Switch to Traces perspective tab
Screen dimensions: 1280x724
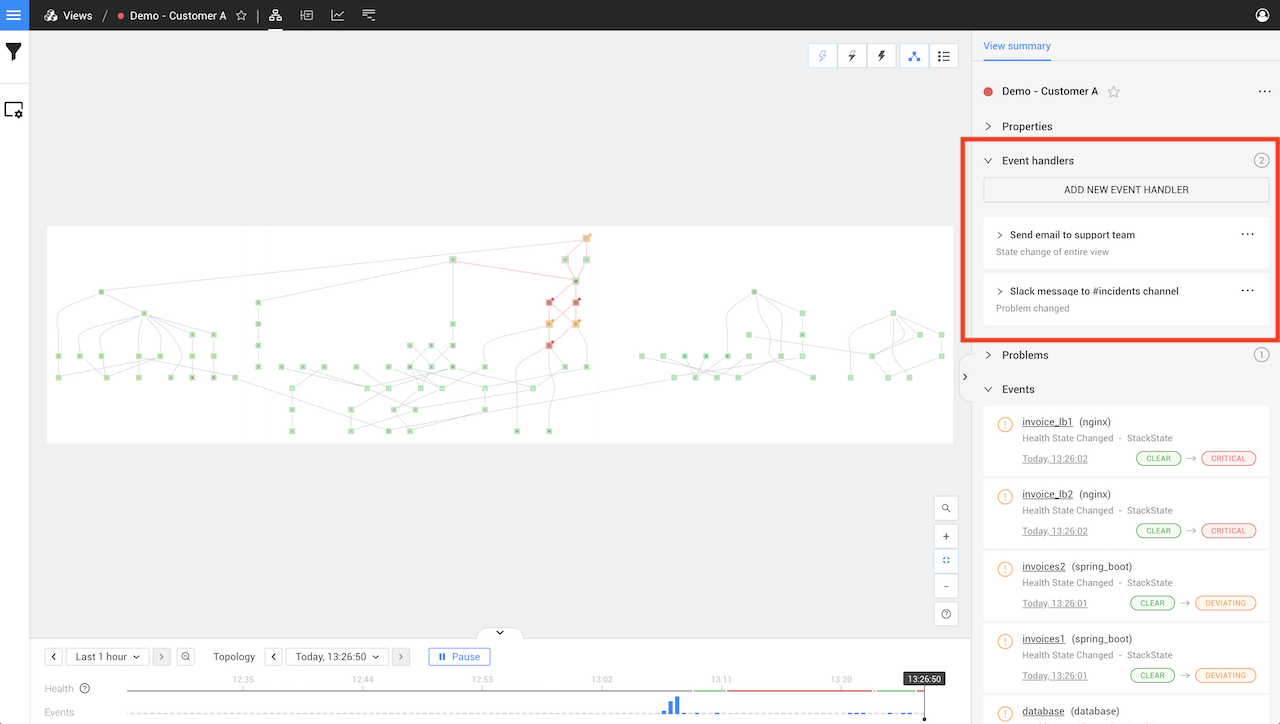click(369, 16)
